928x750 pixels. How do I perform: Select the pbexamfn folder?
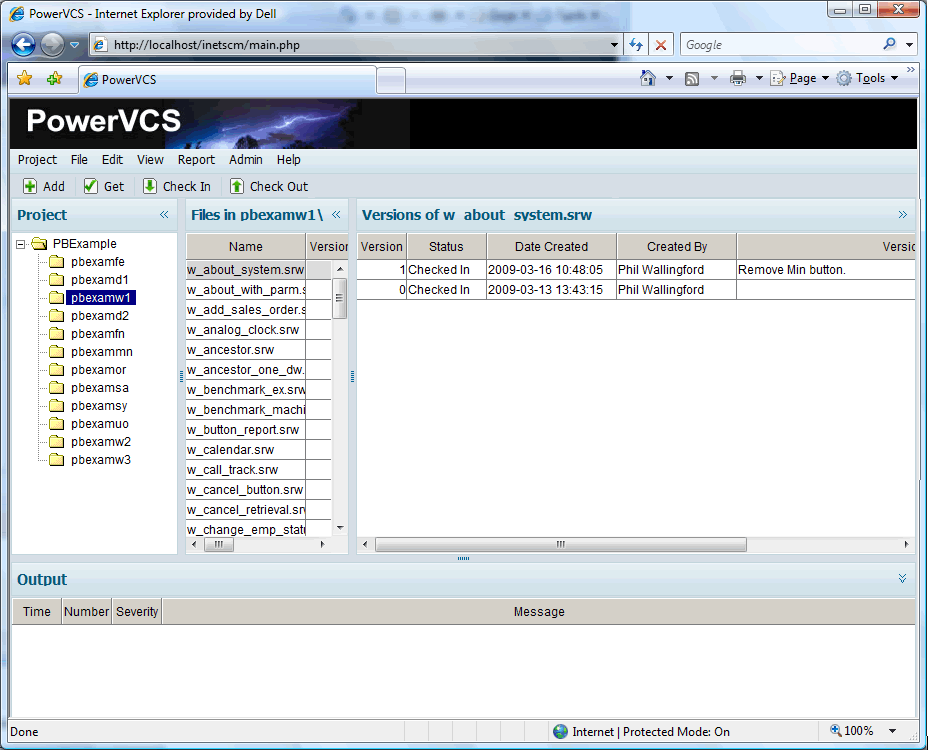tap(98, 334)
